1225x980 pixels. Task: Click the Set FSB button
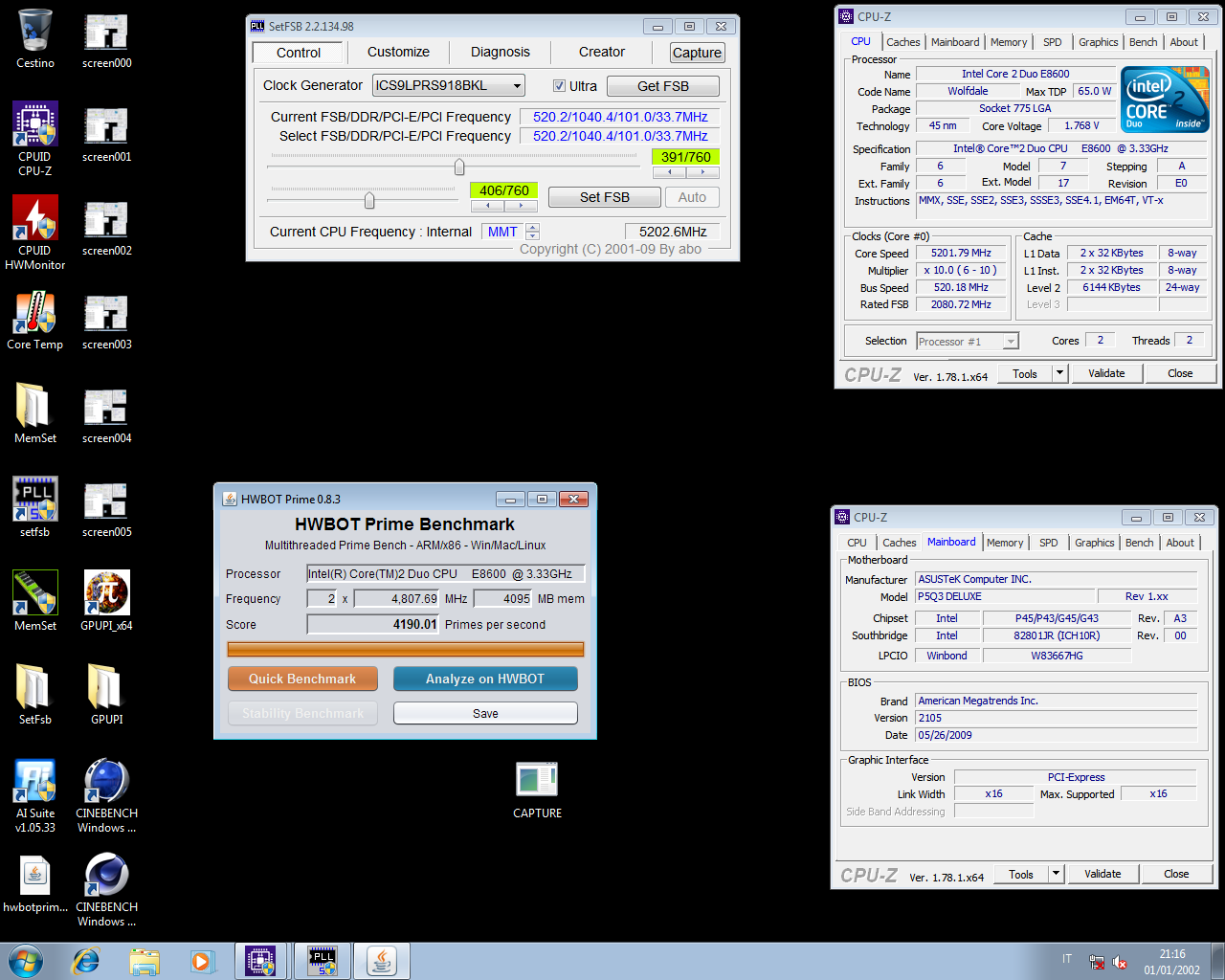pos(605,197)
